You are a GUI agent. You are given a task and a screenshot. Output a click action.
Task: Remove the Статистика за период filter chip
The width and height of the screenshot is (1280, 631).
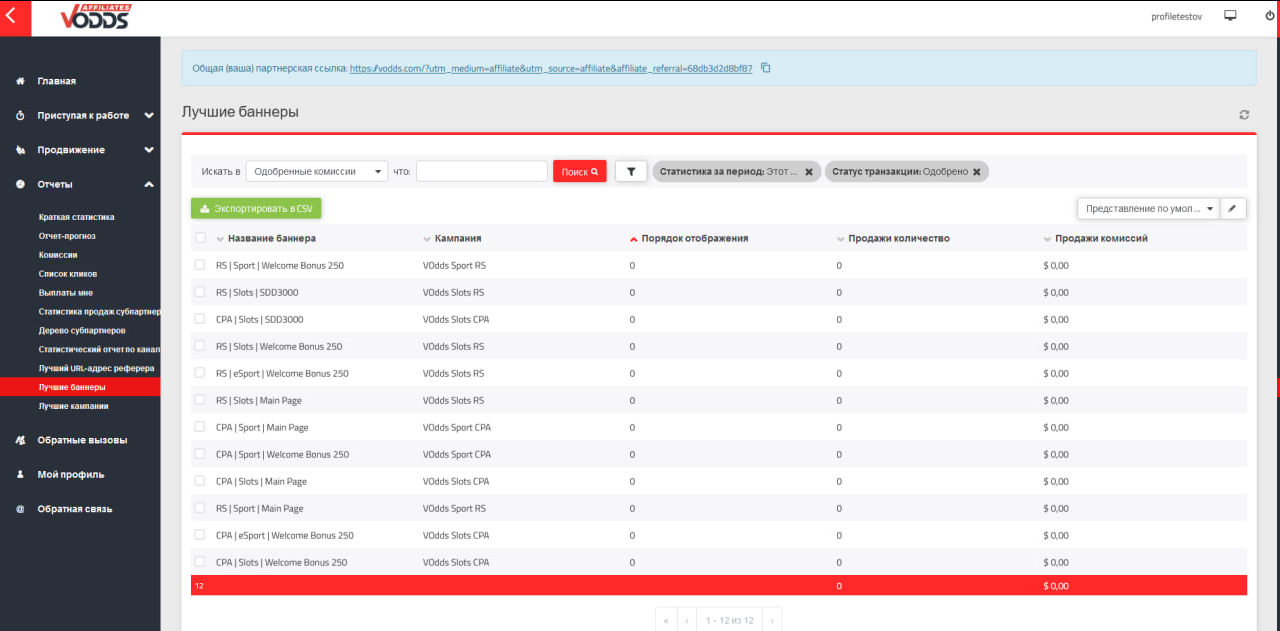click(809, 172)
